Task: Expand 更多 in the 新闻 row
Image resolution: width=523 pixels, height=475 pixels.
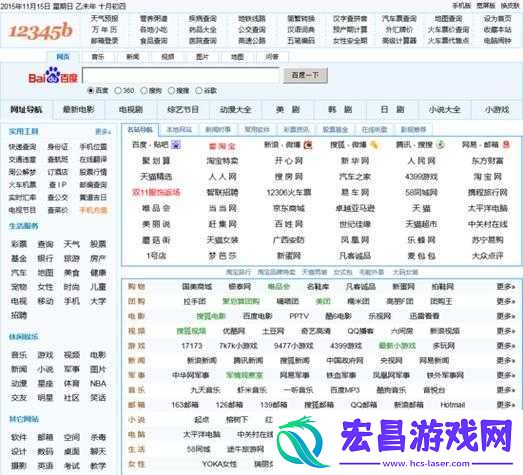Action: point(506,360)
